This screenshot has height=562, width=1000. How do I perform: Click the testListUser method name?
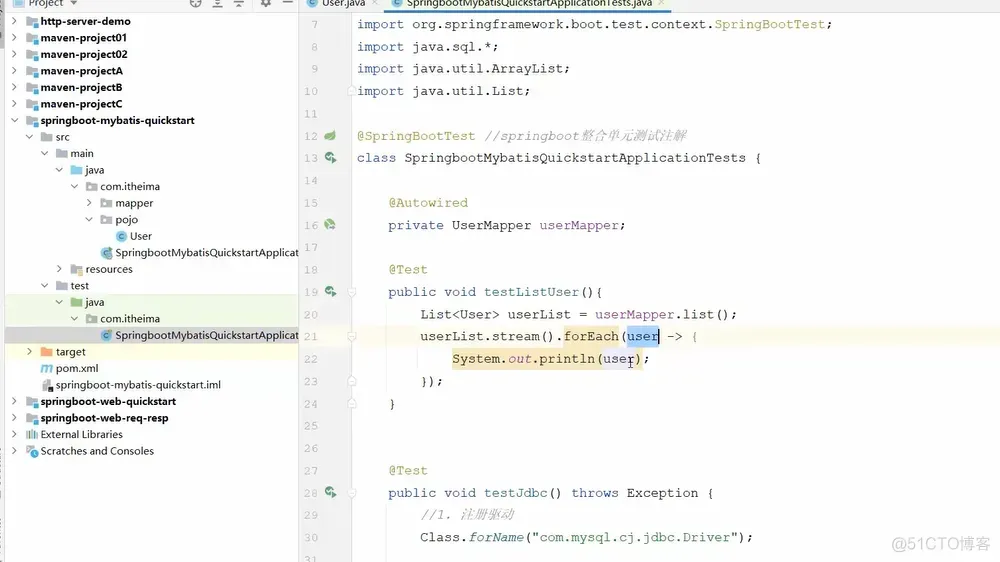[x=531, y=292]
